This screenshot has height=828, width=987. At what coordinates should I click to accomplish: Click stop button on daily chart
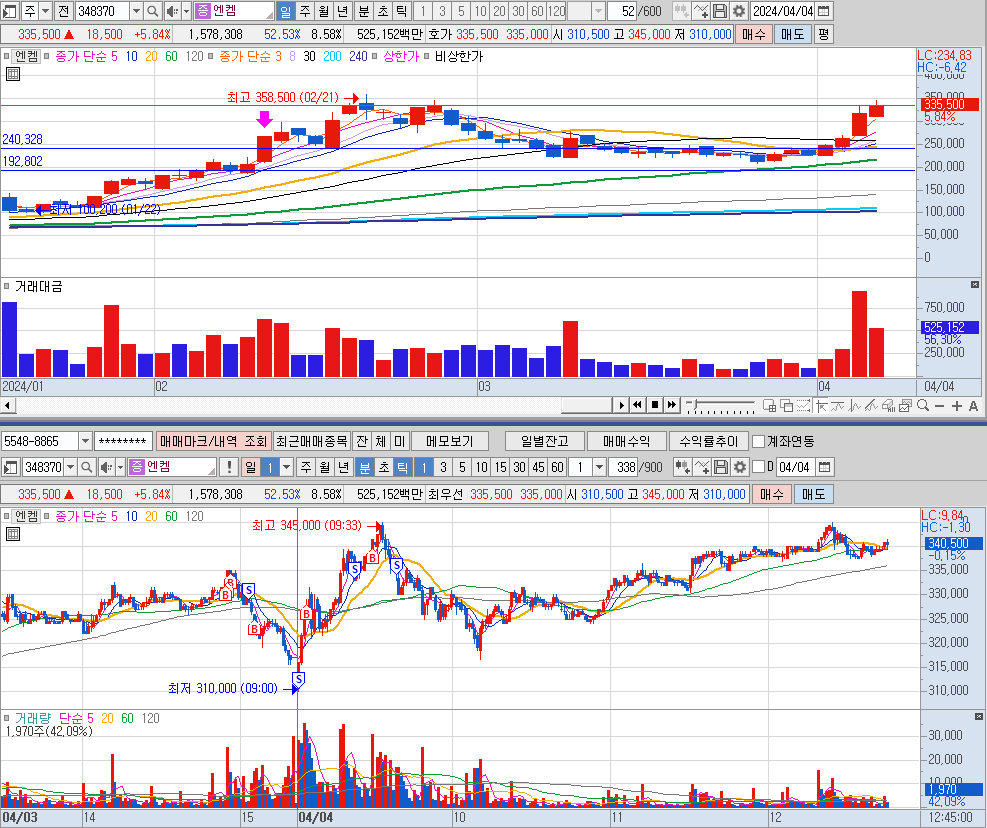655,405
